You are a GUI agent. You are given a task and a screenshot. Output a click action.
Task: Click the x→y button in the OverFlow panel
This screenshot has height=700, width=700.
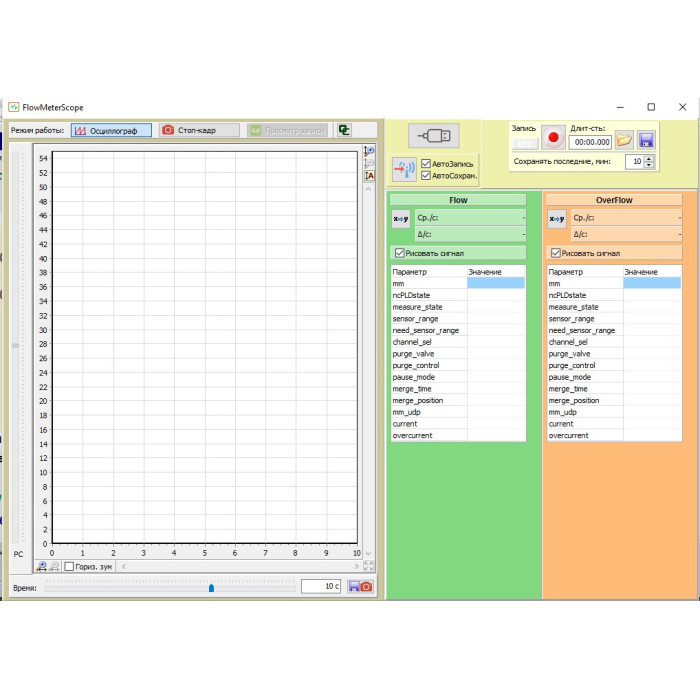pos(557,218)
